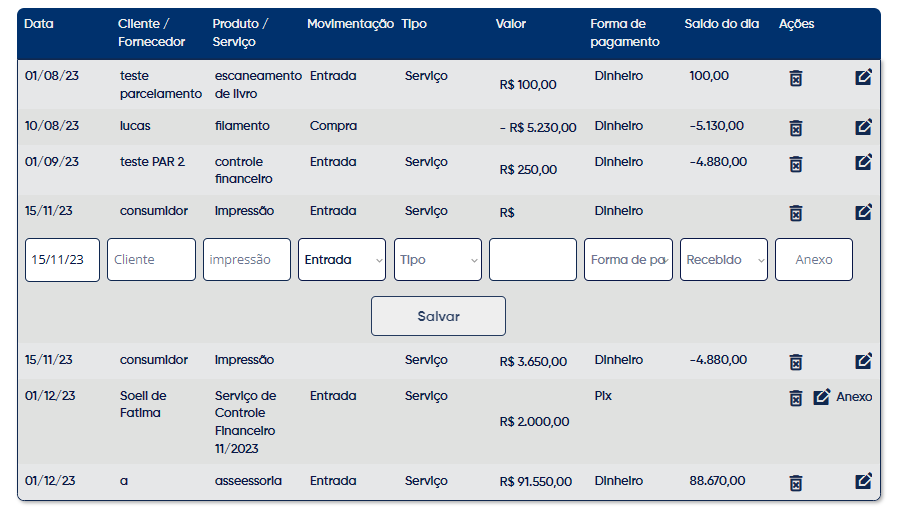The height and width of the screenshot is (512, 898).
Task: Delete the teste PAR 2 controle financeiro row
Action: coord(795,164)
